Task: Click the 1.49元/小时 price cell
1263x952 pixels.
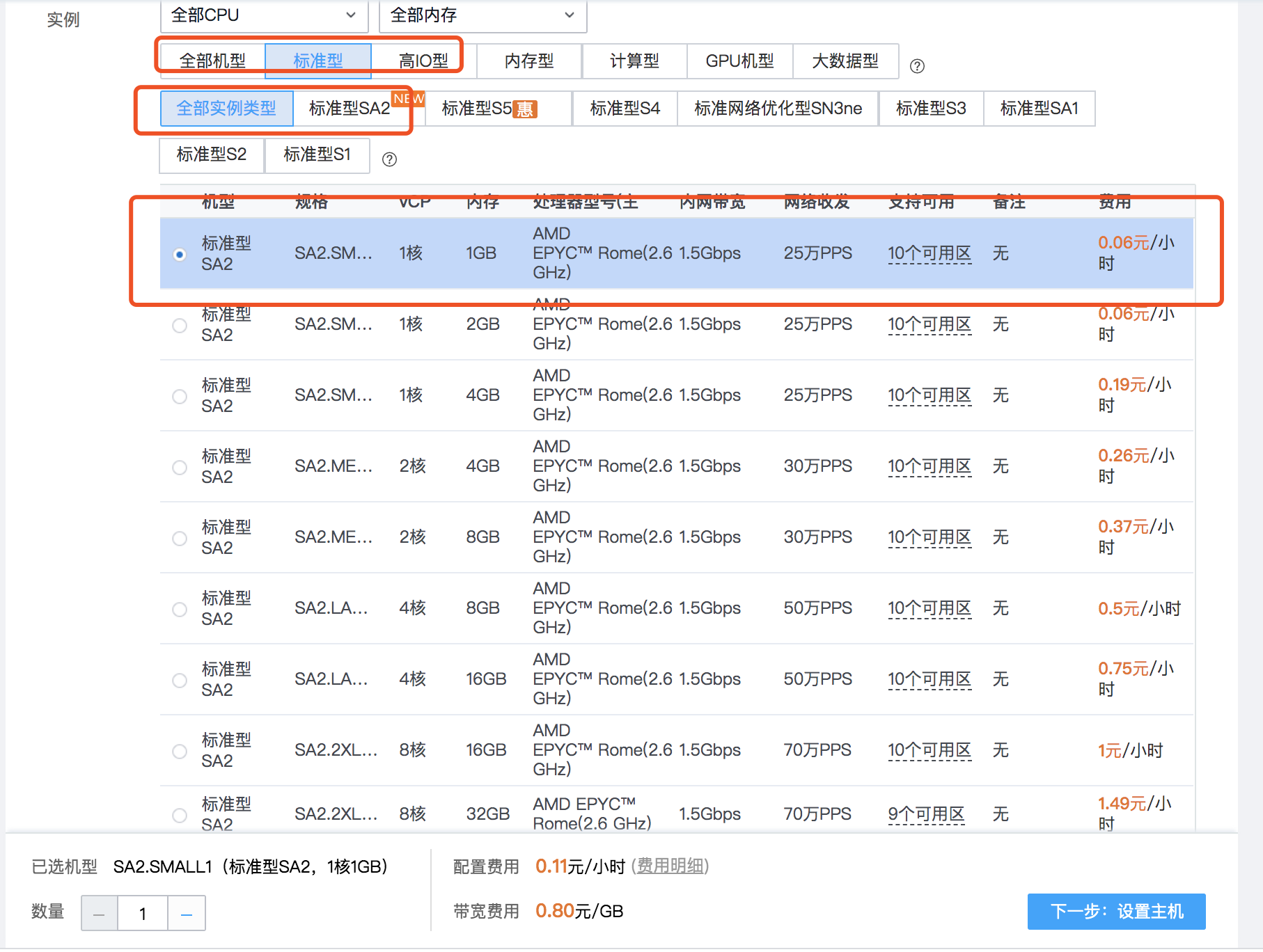Action: point(1135,814)
